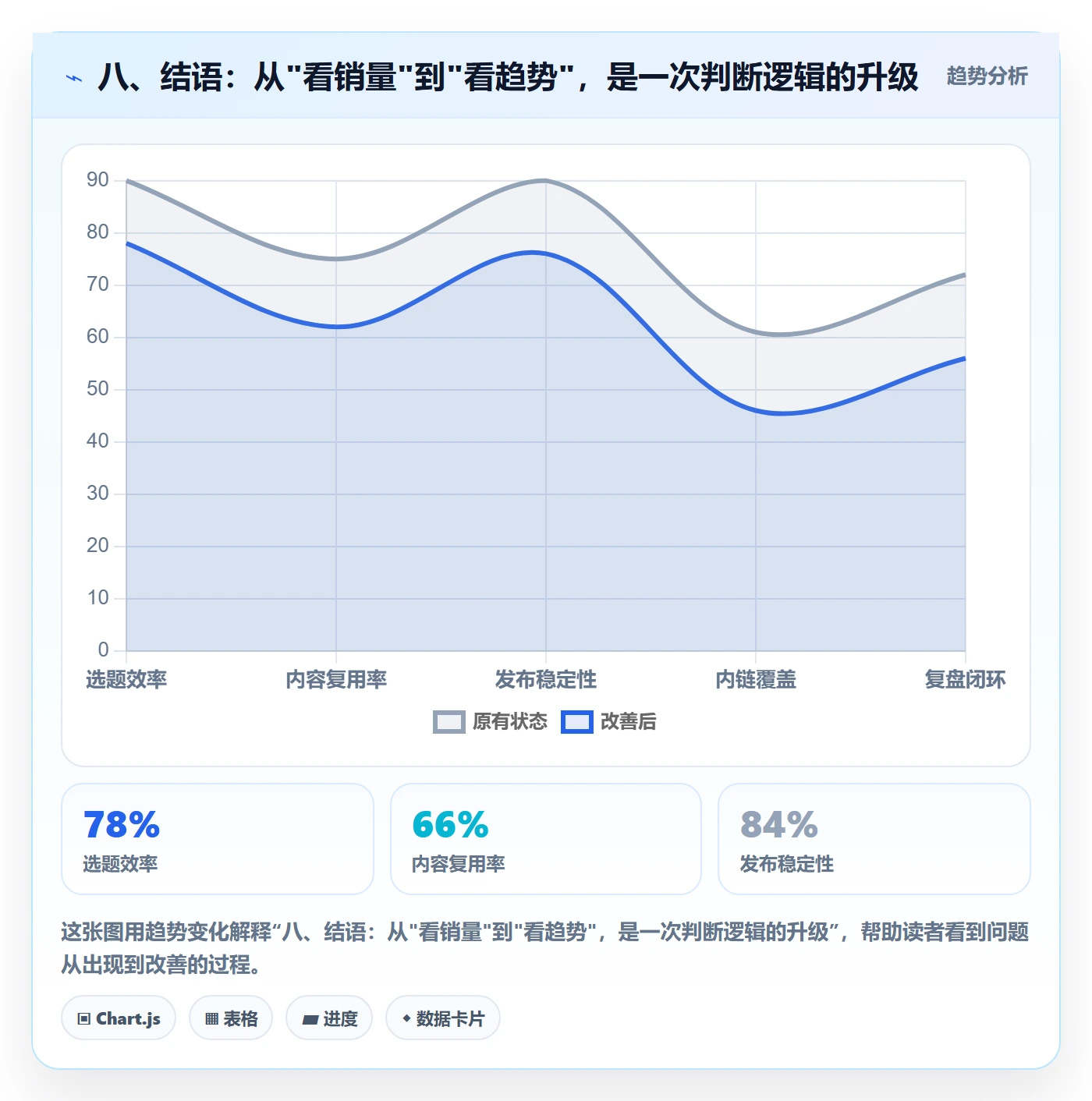Click the lightning bolt icon beside the title
Screen dimensions: 1092x1101
(74, 78)
